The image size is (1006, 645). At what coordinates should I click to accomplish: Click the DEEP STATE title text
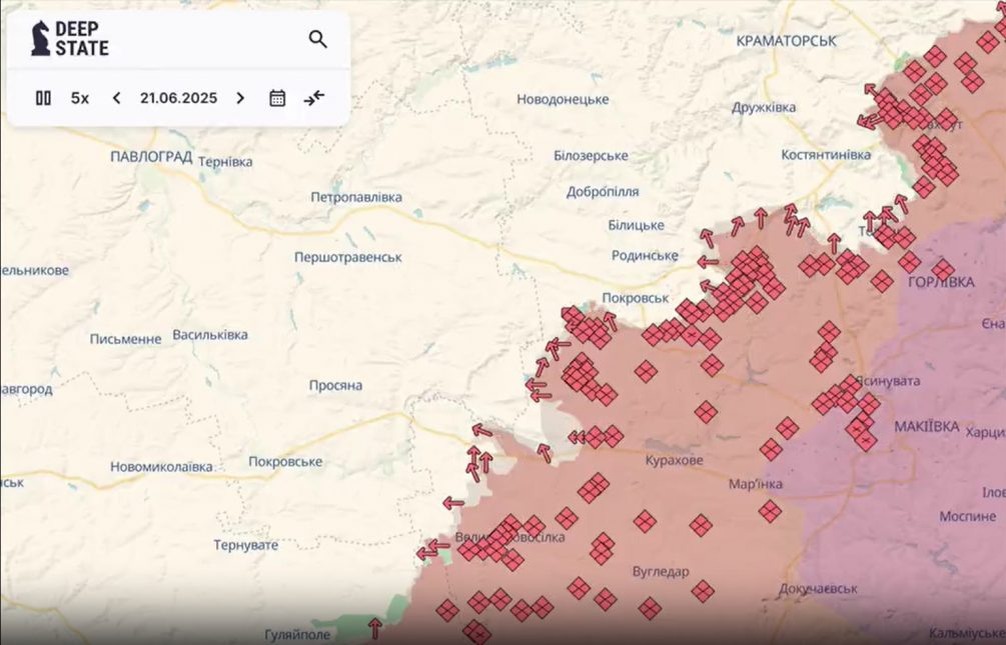81,39
